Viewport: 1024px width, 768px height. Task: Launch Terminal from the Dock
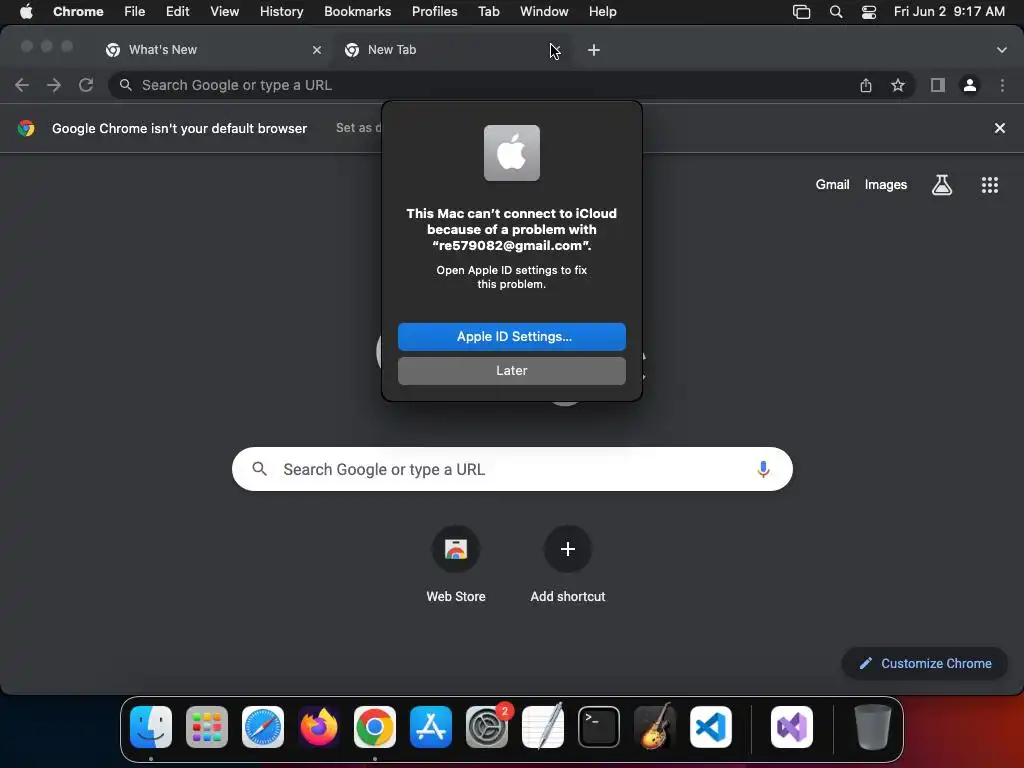[x=599, y=727]
